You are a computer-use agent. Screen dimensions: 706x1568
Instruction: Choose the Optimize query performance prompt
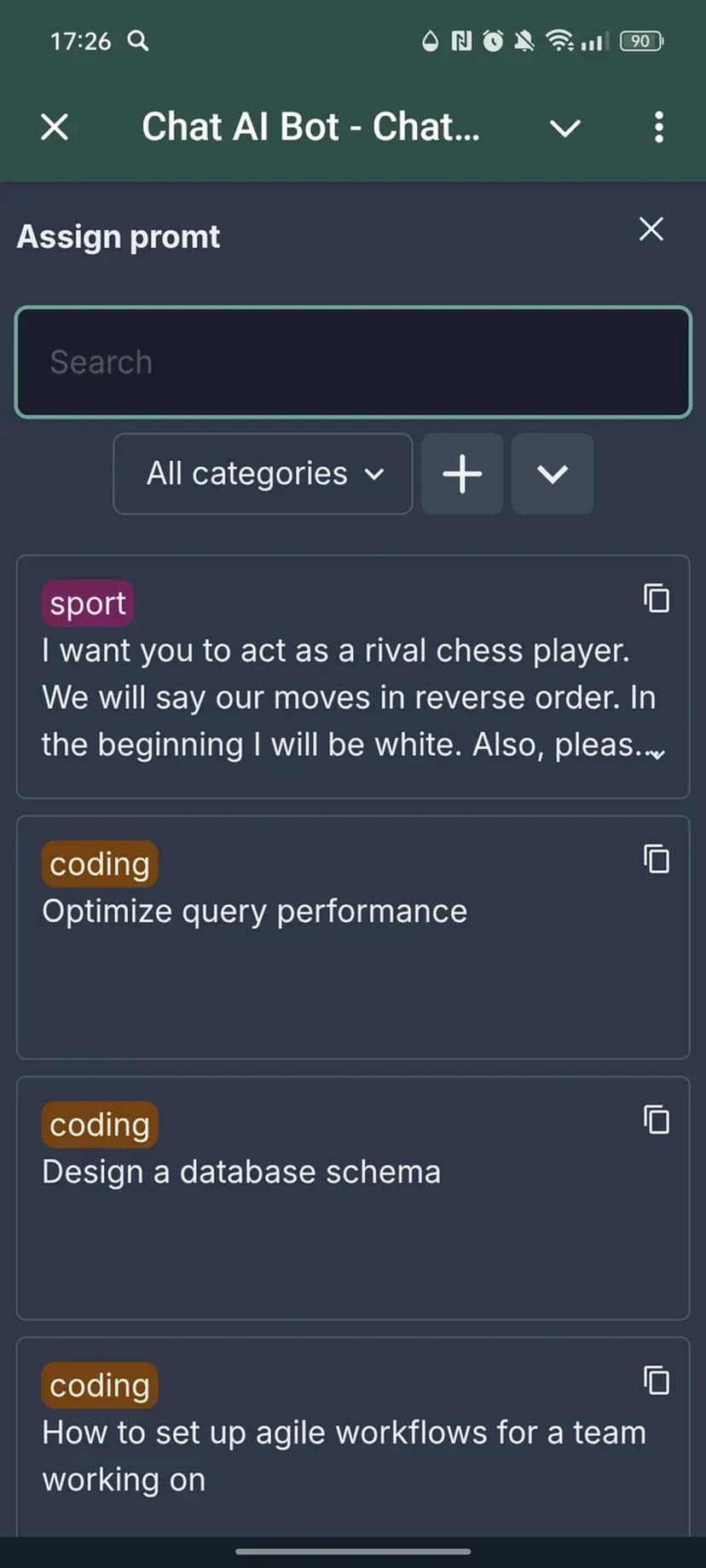[254, 912]
